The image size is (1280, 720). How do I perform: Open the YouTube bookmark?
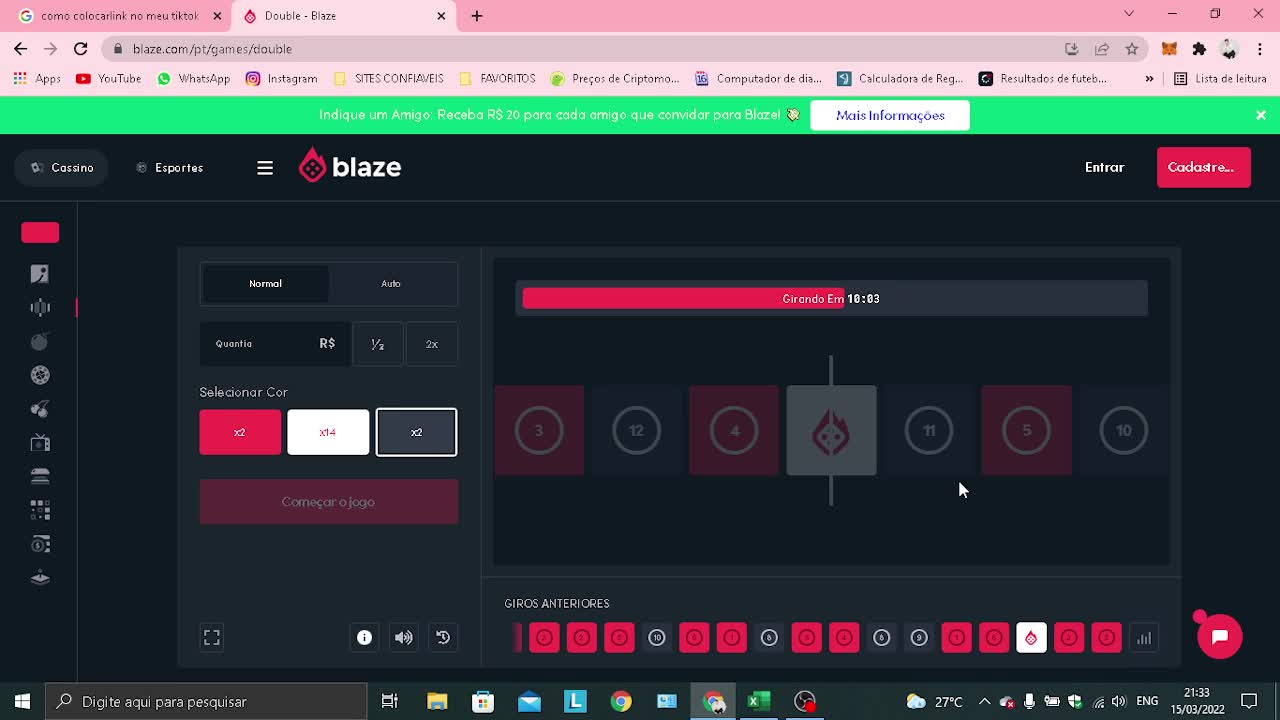pyautogui.click(x=109, y=79)
